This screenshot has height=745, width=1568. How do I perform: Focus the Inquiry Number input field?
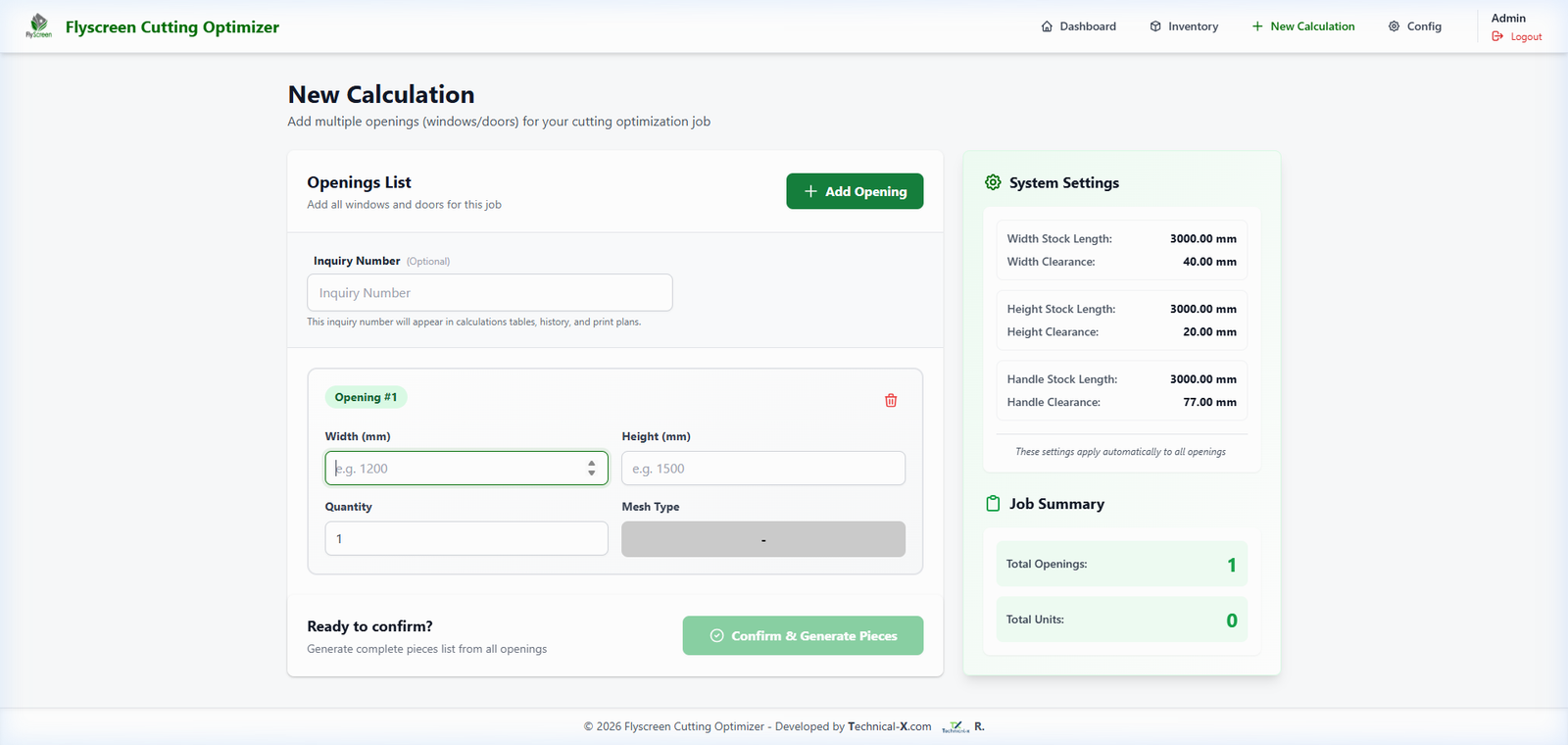click(490, 292)
